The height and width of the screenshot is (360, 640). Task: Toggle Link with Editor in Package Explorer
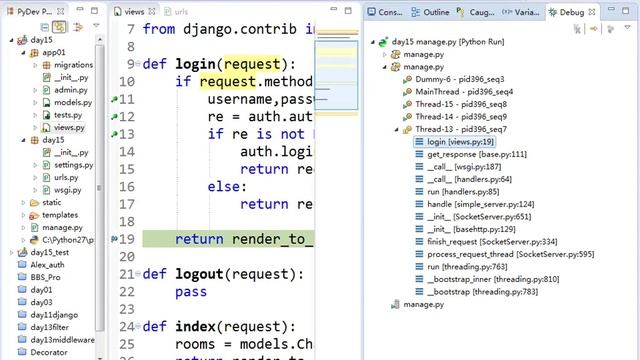60,27
